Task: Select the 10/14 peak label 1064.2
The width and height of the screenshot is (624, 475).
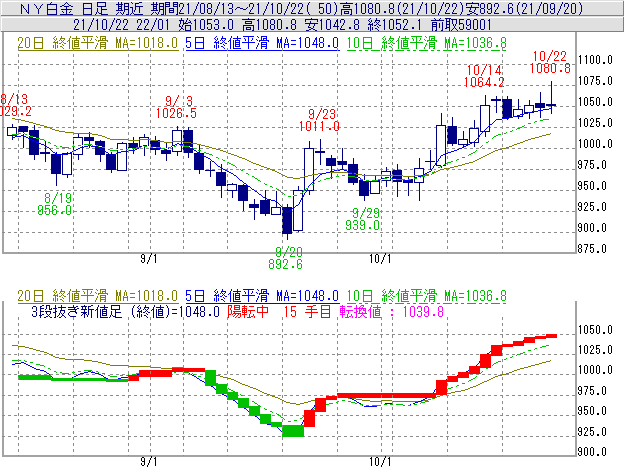Action: (485, 83)
